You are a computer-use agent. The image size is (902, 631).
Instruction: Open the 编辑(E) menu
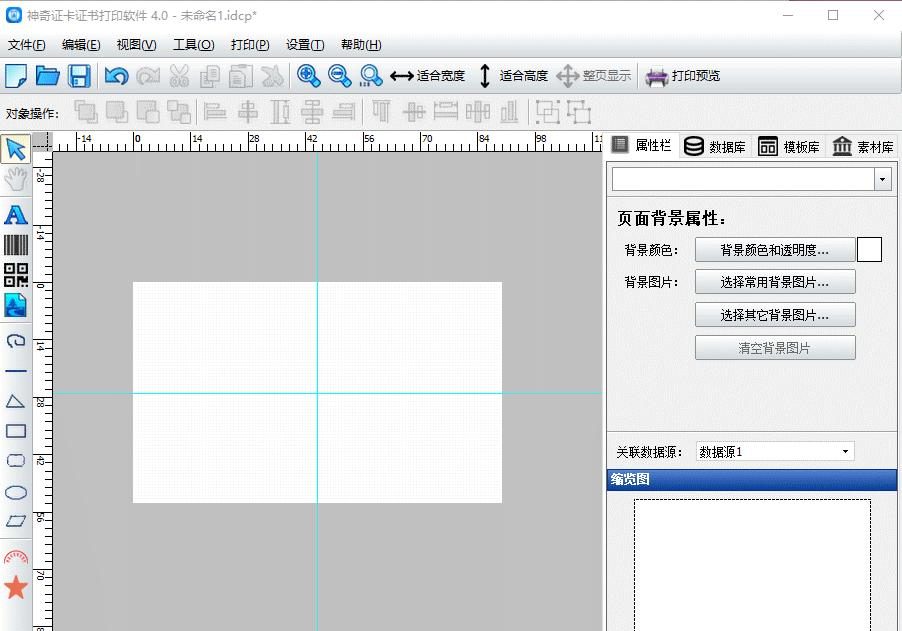coord(81,44)
